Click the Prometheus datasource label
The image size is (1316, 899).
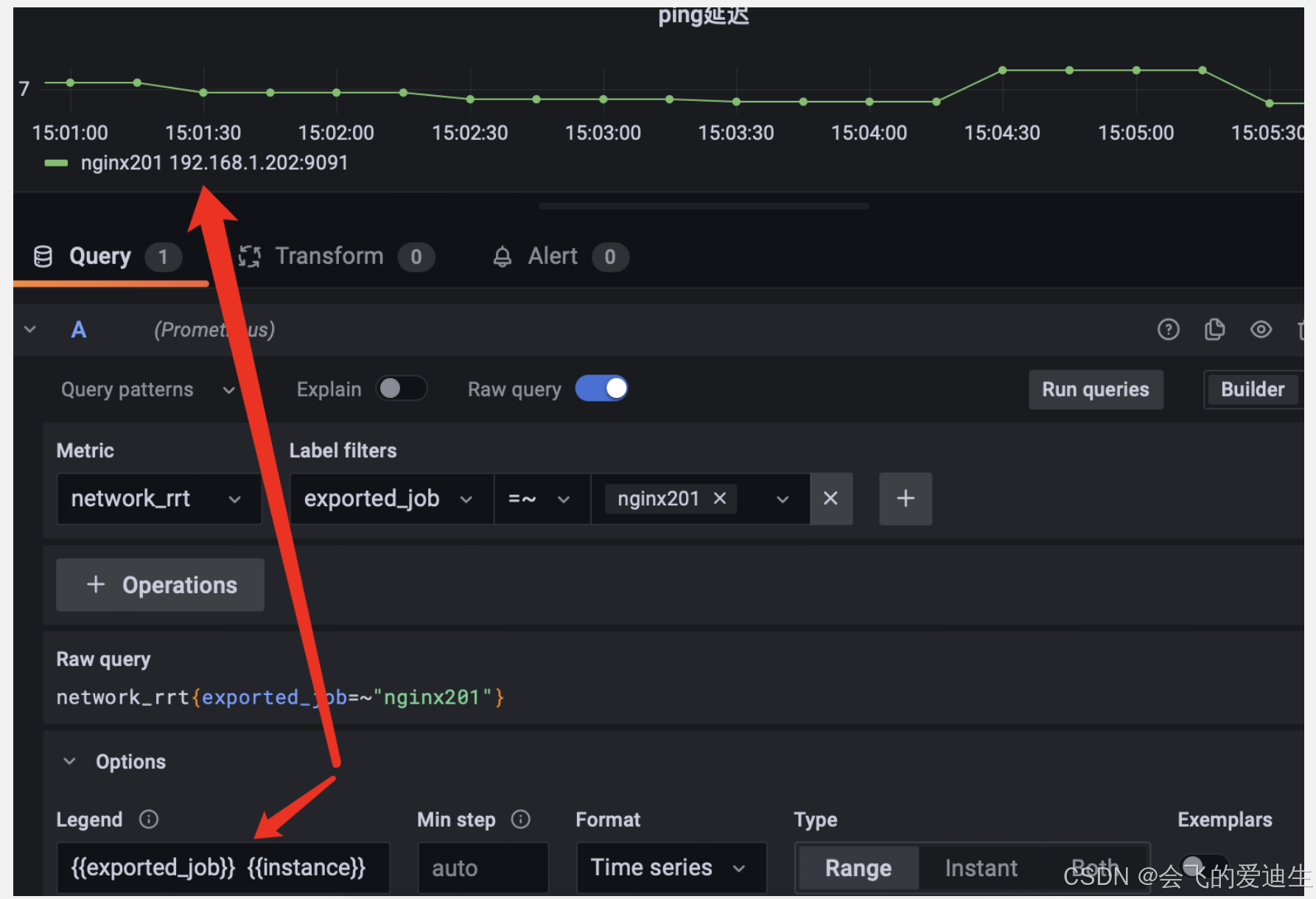(x=214, y=329)
